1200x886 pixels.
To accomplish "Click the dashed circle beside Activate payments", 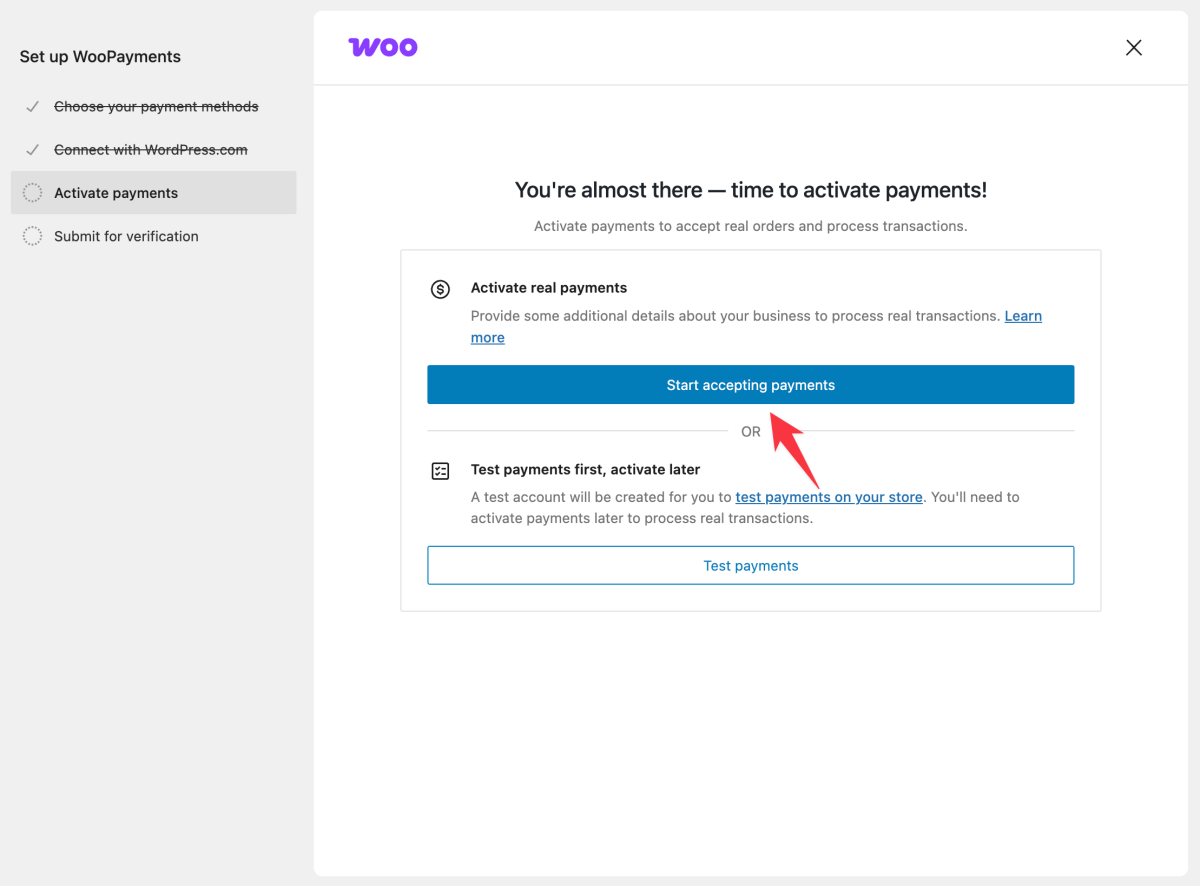I will (32, 192).
